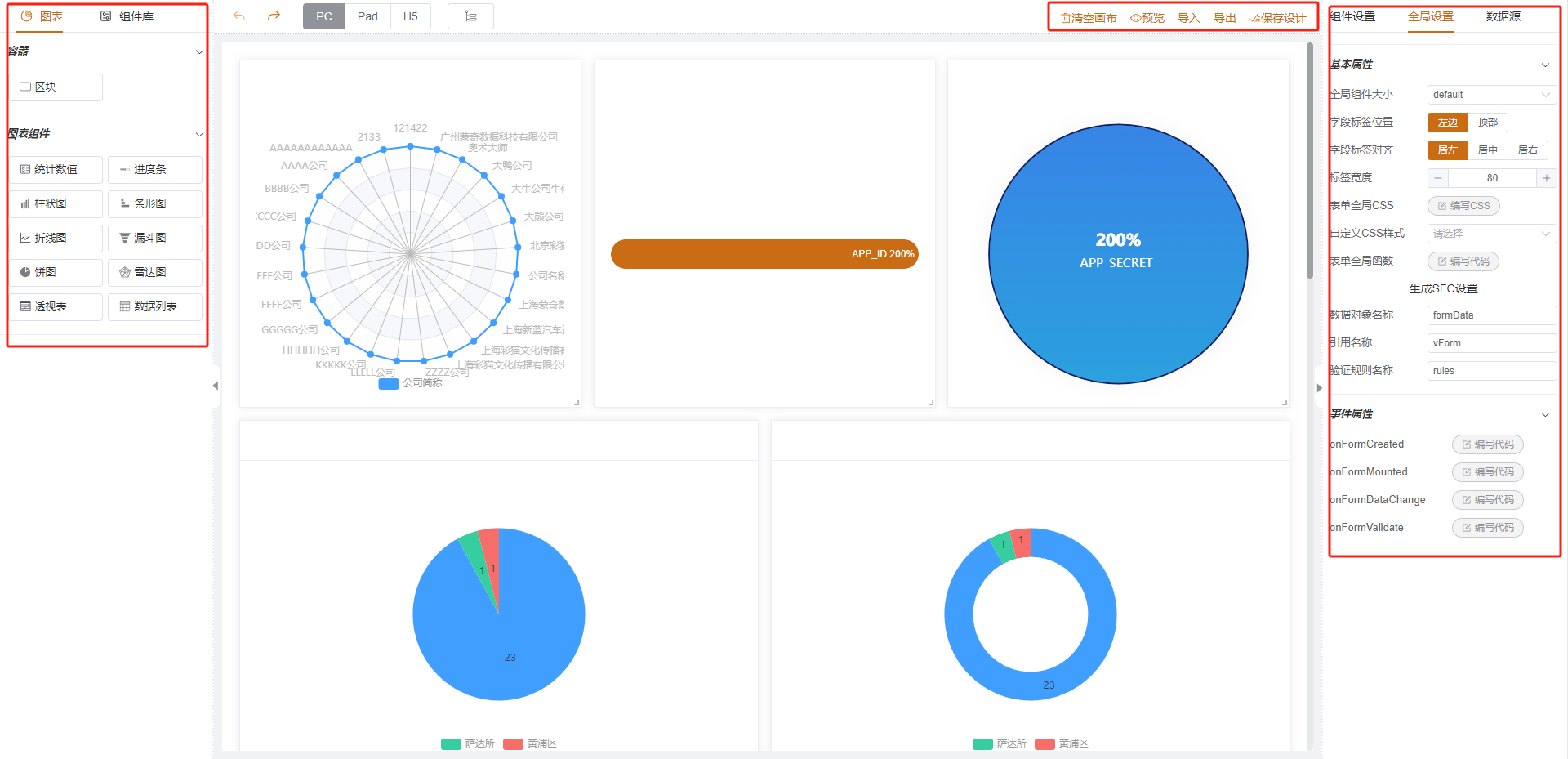Open the 全局设置 tab
The height and width of the screenshot is (759, 1568).
pyautogui.click(x=1431, y=16)
